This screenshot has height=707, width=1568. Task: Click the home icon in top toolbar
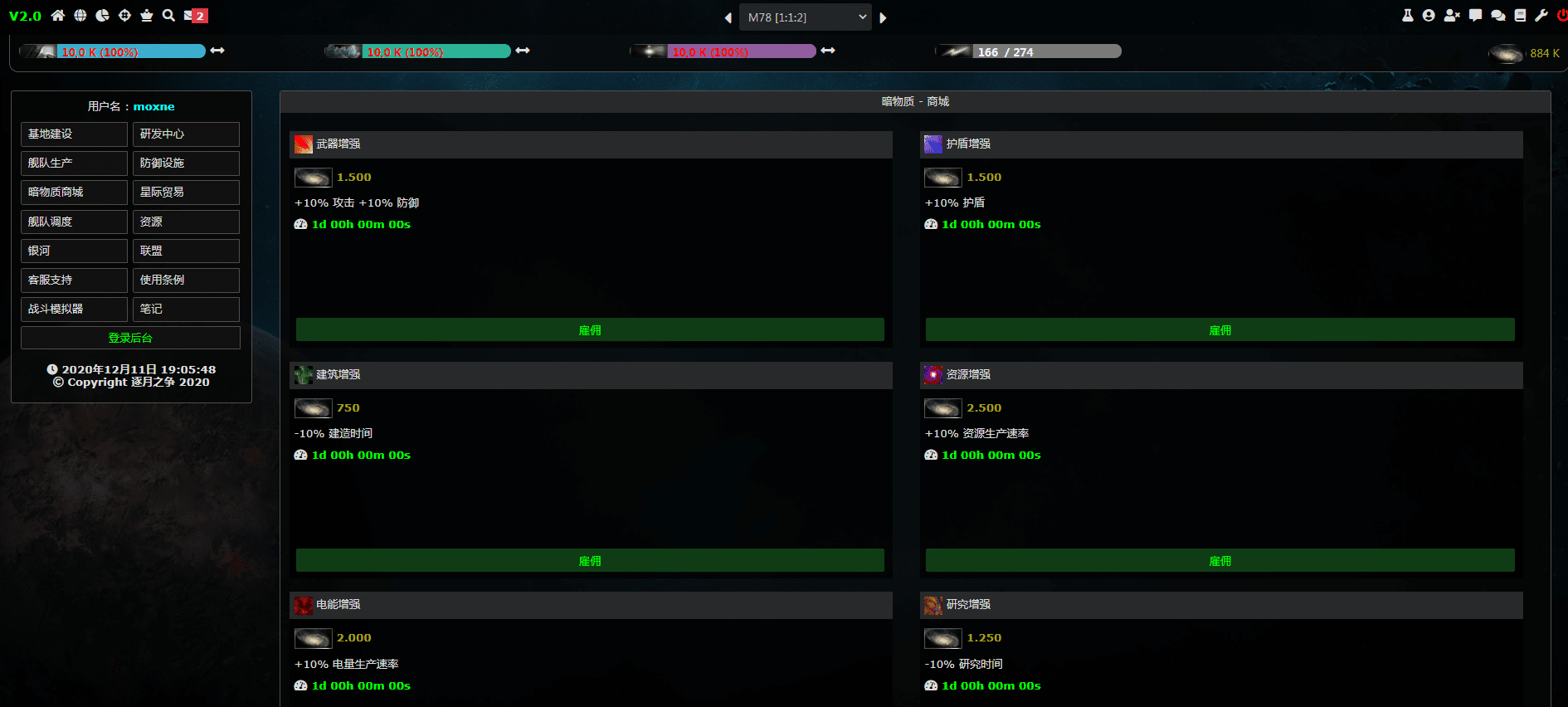point(58,16)
